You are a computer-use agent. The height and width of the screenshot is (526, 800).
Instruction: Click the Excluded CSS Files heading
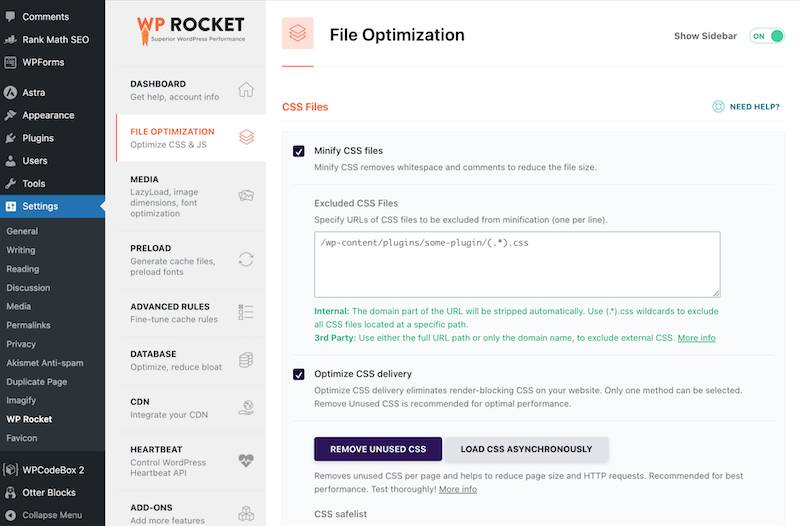coord(356,203)
